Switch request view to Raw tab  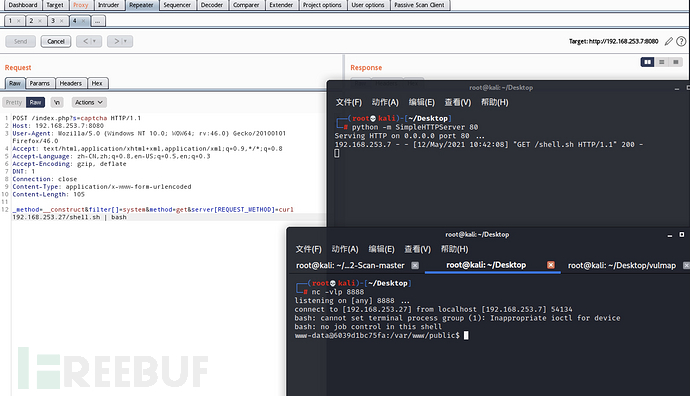pyautogui.click(x=15, y=83)
